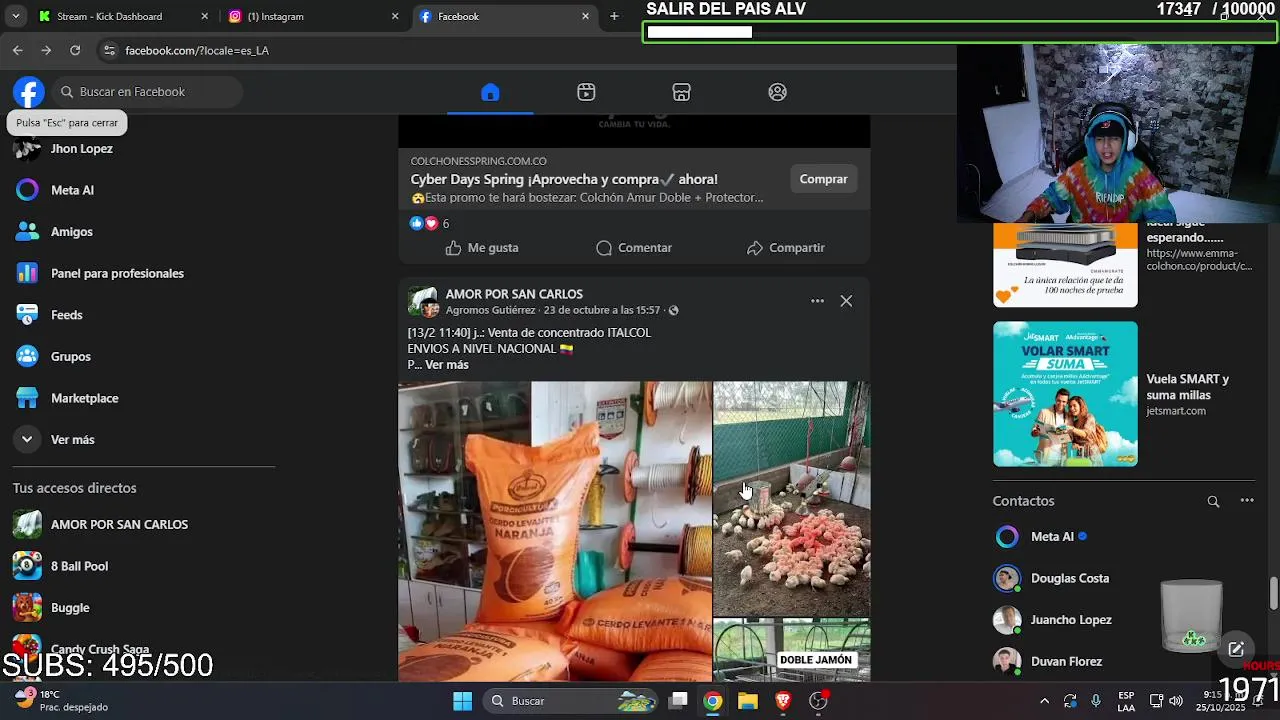Launch 8 Ball Pool shortcut
Viewport: 1280px width, 720px height.
click(79, 566)
